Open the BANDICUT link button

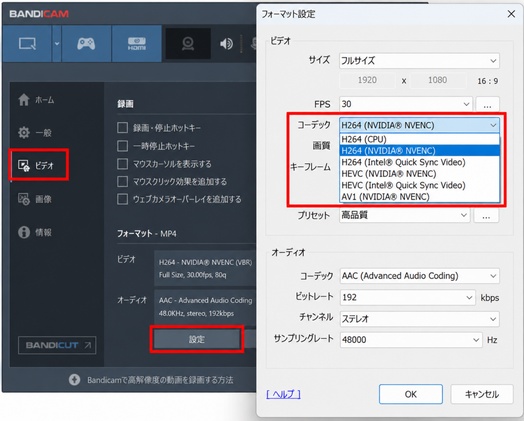pos(57,345)
